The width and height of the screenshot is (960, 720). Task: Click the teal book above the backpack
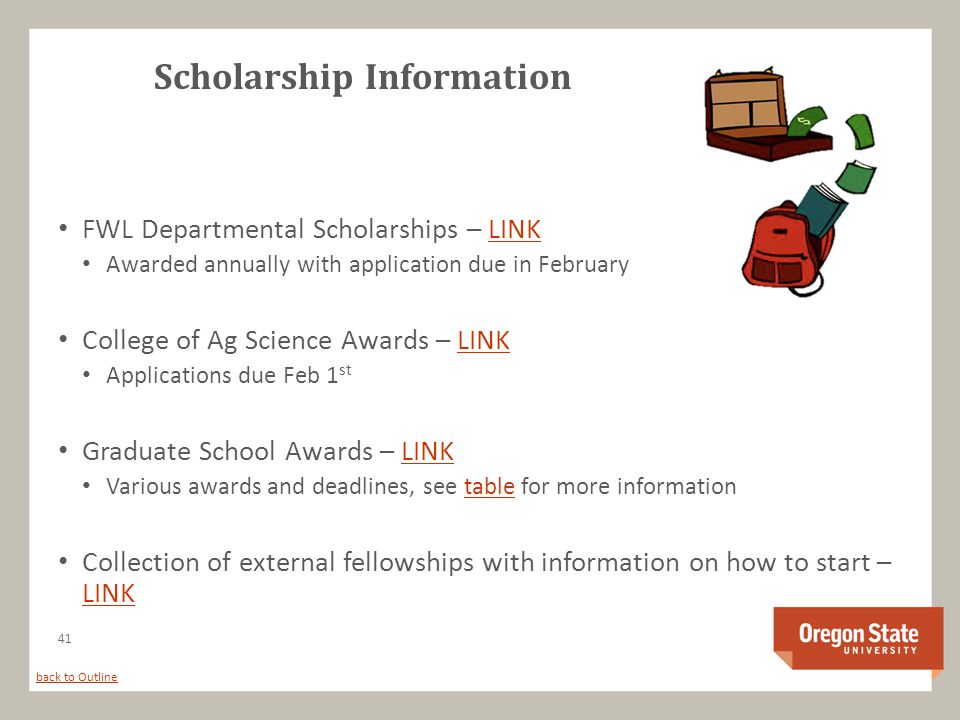(822, 209)
